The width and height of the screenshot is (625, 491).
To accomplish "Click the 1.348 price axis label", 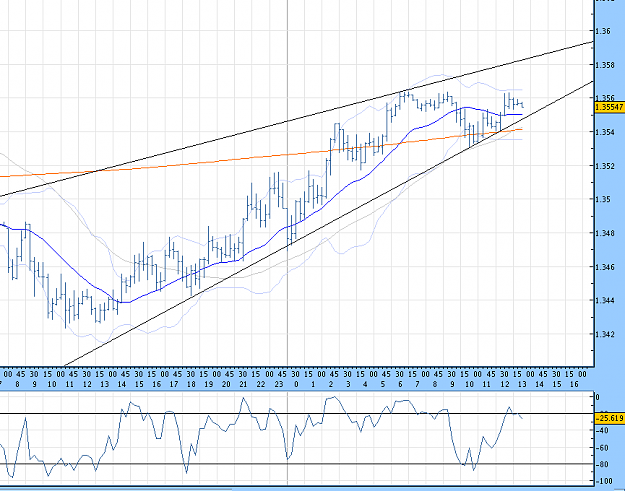I will point(605,233).
